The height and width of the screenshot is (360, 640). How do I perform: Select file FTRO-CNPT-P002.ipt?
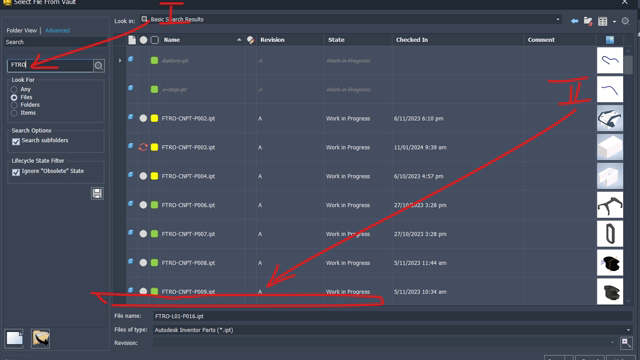[x=188, y=118]
